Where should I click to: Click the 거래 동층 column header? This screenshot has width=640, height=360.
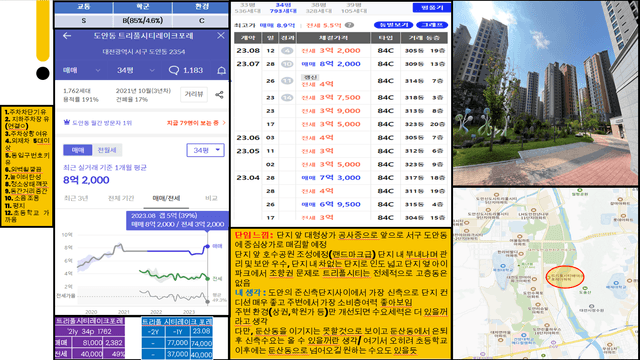click(x=424, y=38)
